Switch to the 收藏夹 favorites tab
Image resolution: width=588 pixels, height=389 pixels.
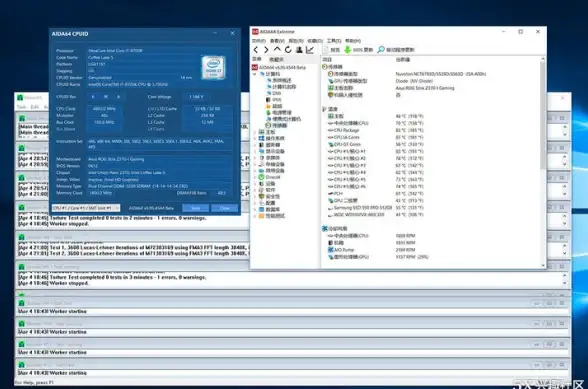click(276, 59)
